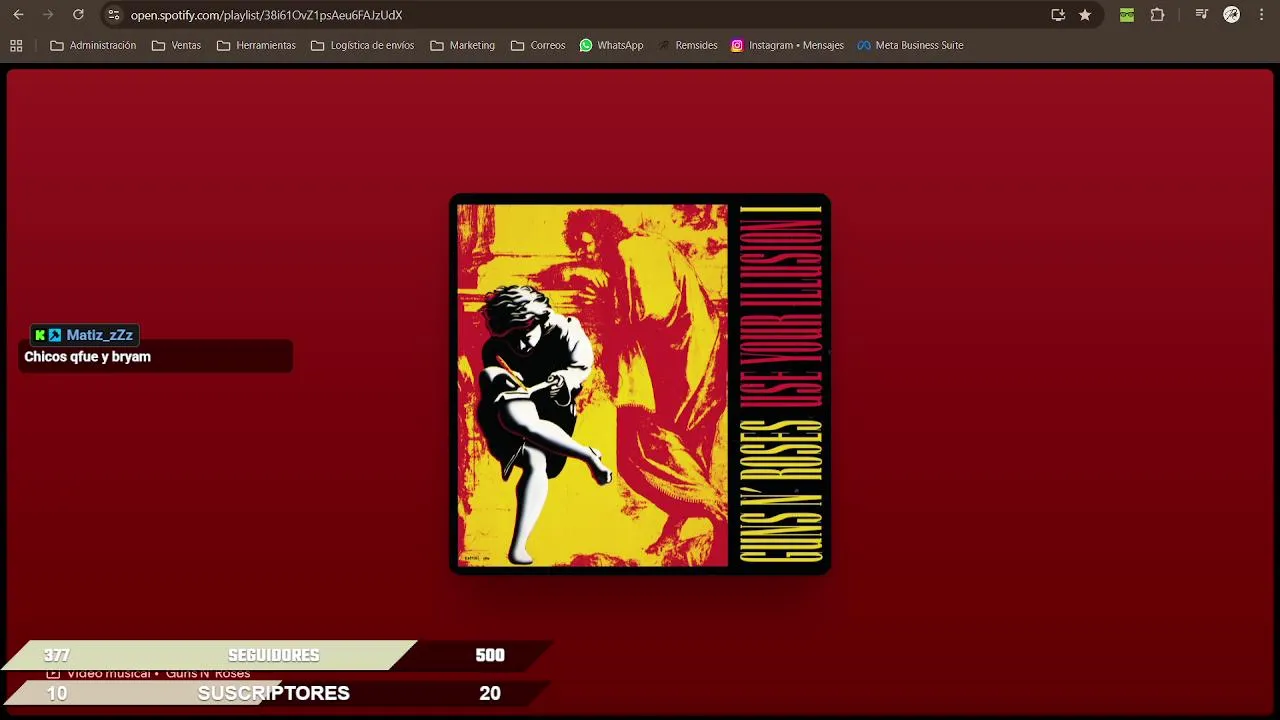The width and height of the screenshot is (1280, 720).
Task: Click the Use Your Illusion album cover
Action: [x=640, y=384]
